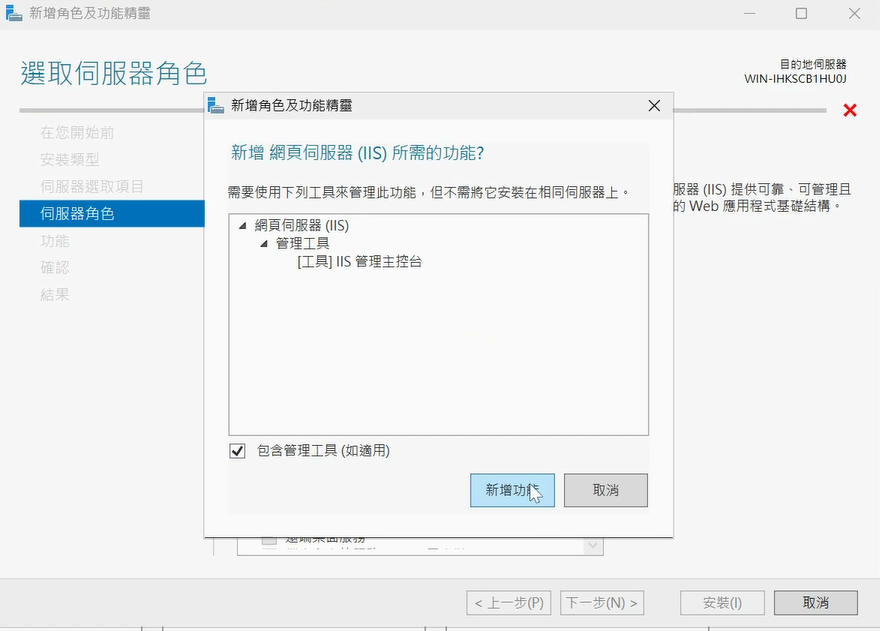Open the 安裝類型 wizard step
Screen dimensions: 880x631
[70, 159]
